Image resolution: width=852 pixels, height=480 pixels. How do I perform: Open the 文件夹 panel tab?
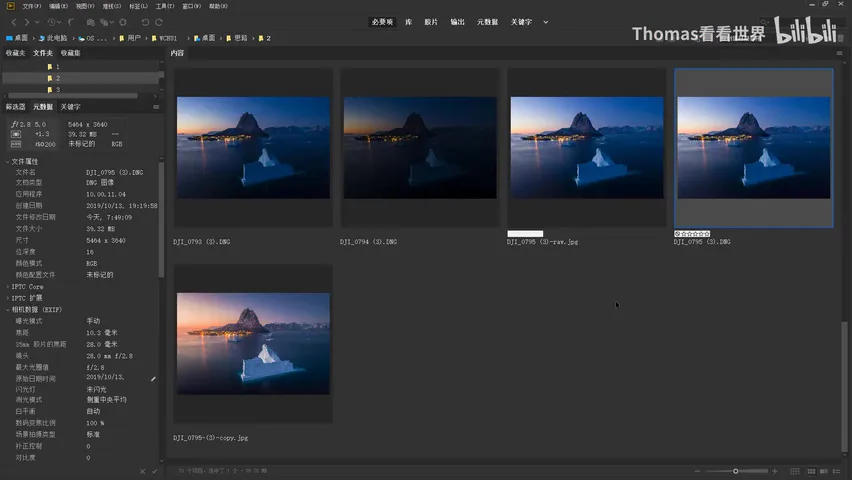pos(43,53)
